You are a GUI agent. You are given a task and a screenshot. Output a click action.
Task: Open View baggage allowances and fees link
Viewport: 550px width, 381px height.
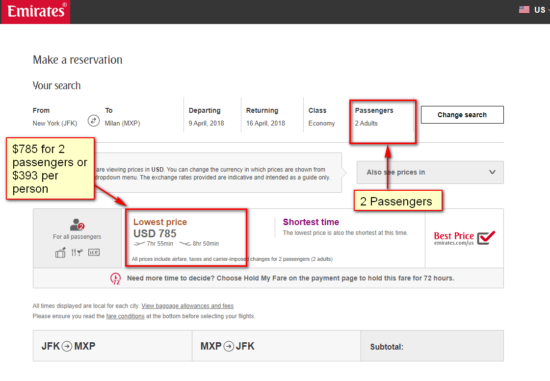(x=187, y=306)
